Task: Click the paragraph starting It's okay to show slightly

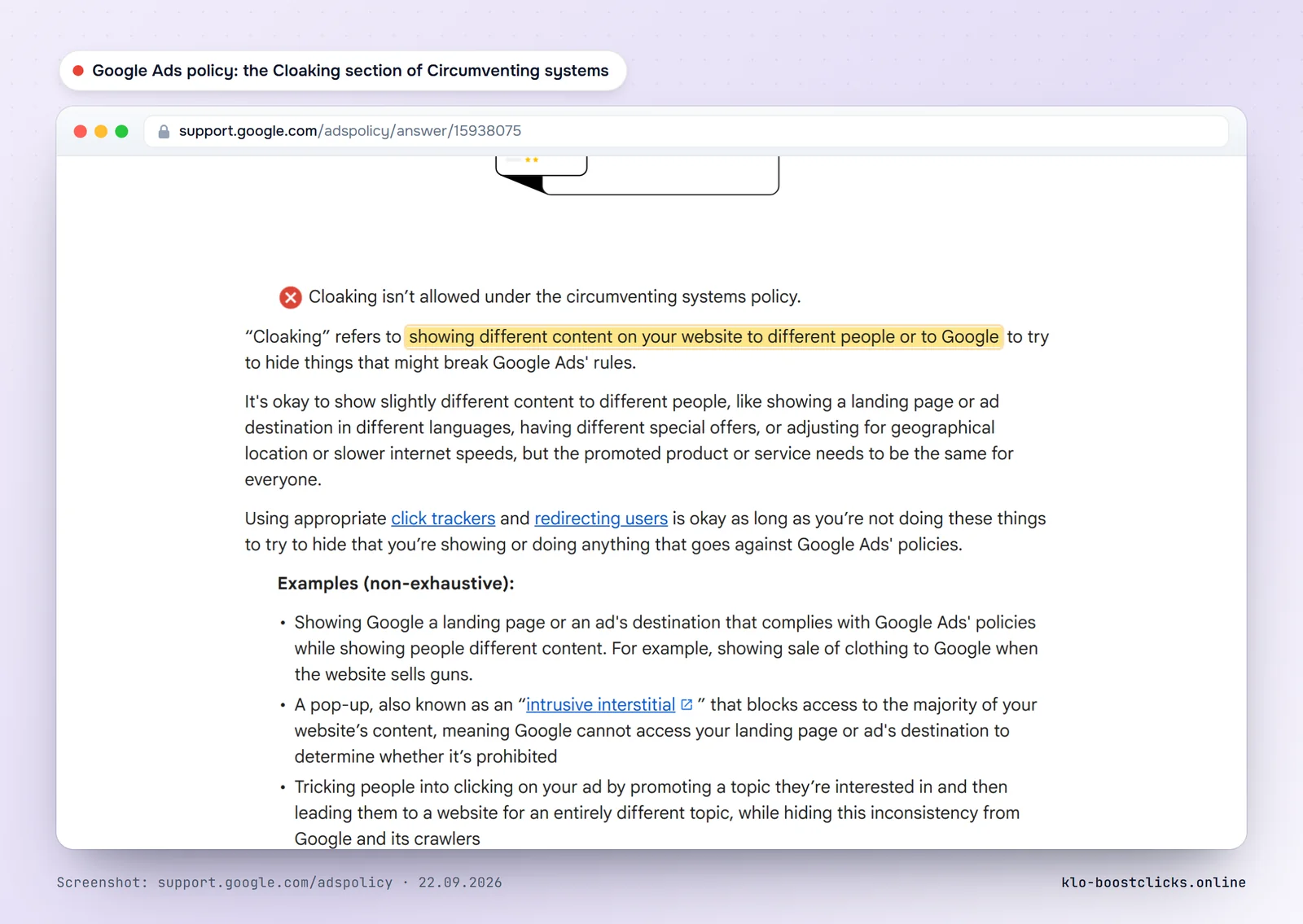Action: click(629, 440)
